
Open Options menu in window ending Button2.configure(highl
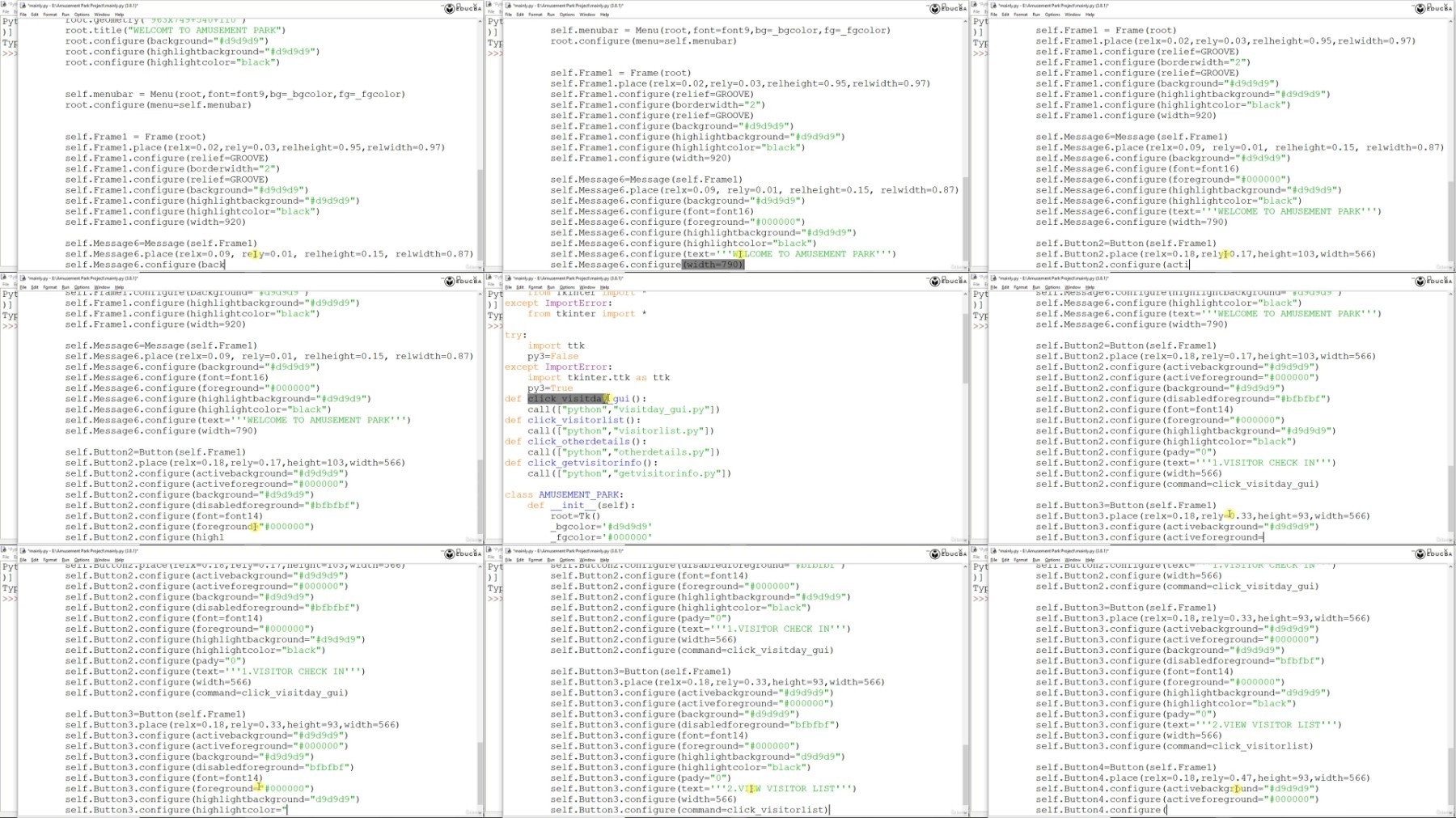(82, 287)
